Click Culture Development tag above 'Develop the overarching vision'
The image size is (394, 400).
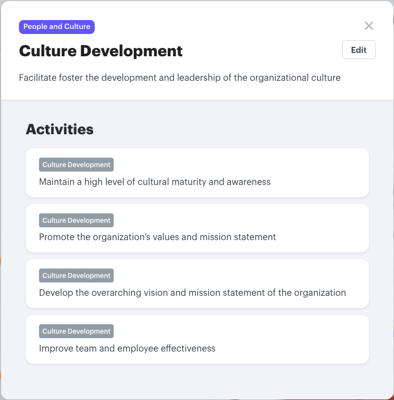point(76,276)
